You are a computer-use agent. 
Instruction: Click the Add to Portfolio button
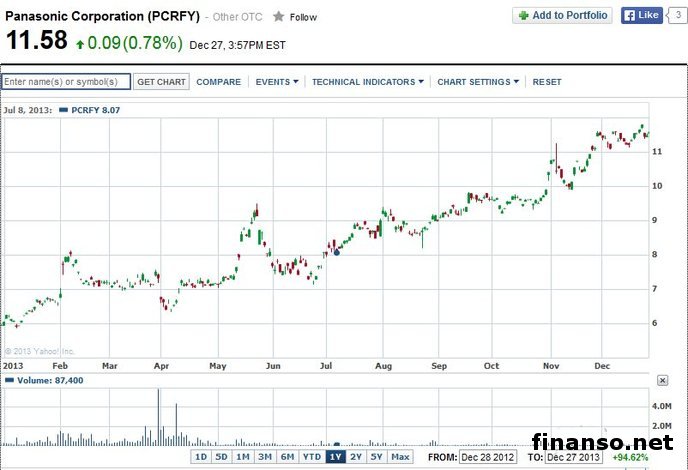562,15
